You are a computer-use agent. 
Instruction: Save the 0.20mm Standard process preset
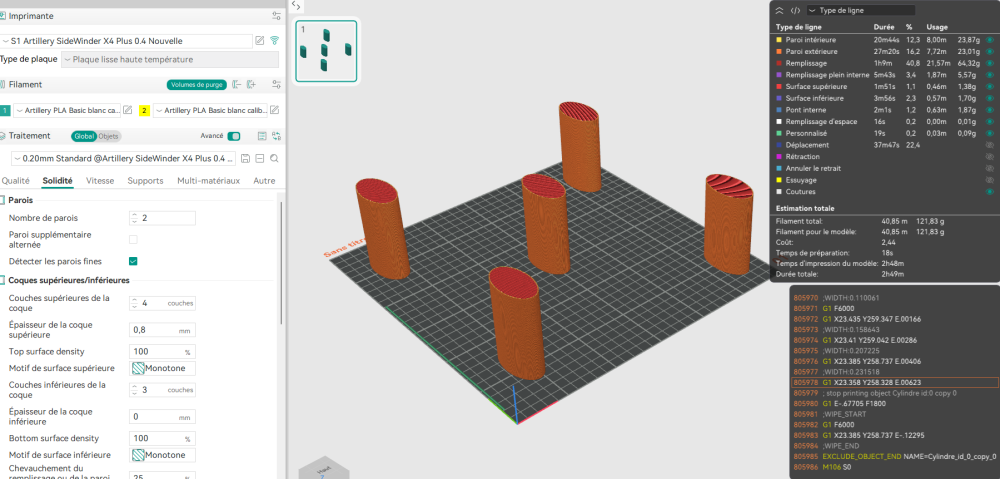(246, 158)
